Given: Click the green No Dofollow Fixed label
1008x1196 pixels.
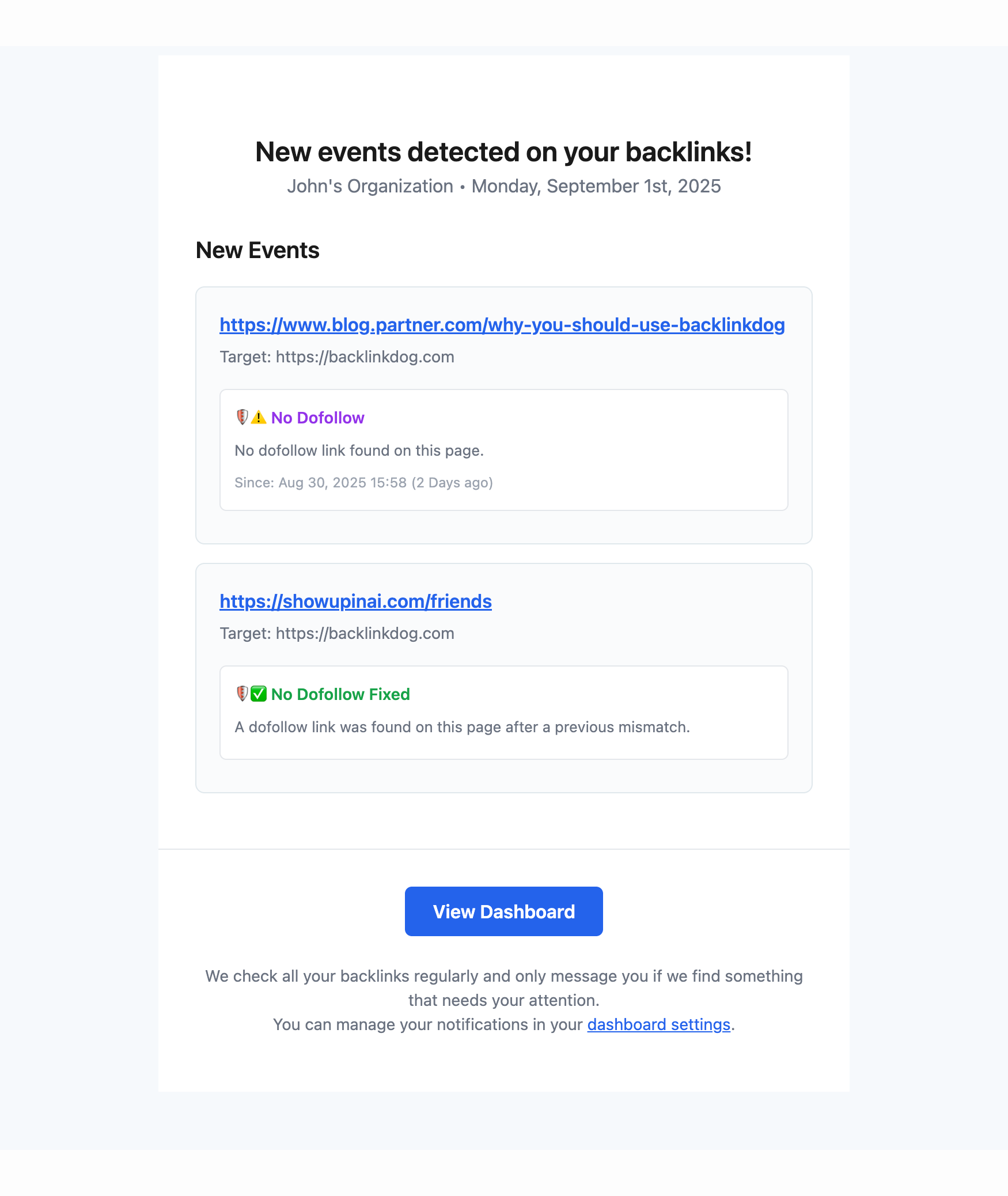Looking at the screenshot, I should tap(340, 694).
